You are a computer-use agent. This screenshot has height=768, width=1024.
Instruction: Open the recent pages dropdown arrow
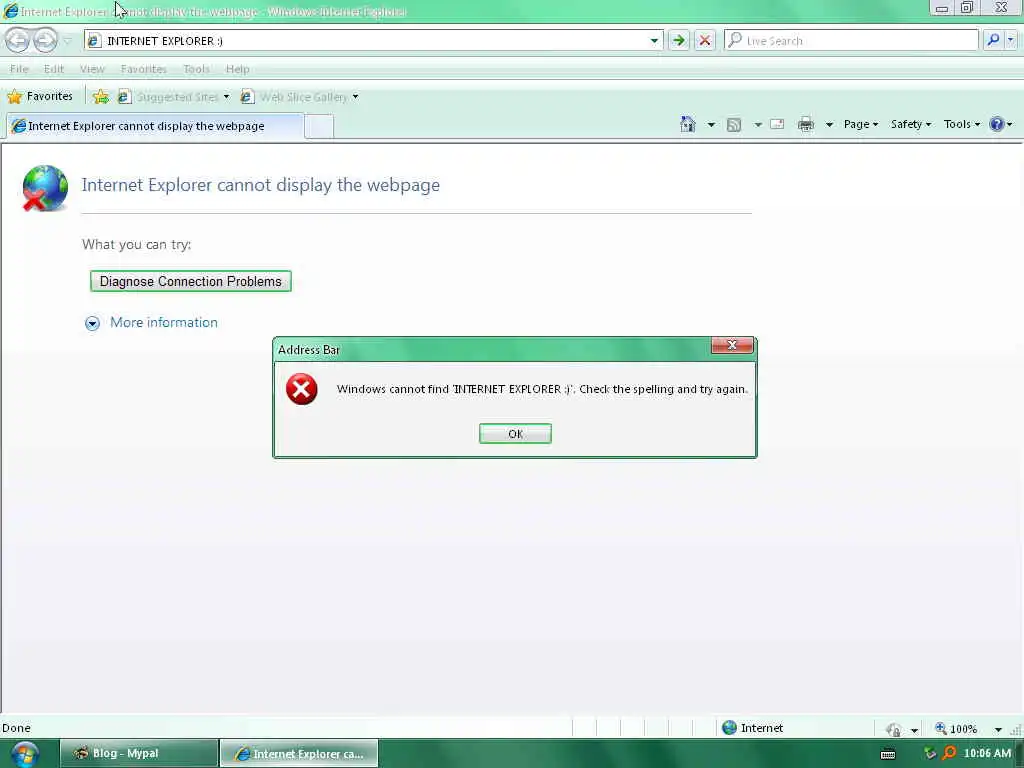point(67,41)
